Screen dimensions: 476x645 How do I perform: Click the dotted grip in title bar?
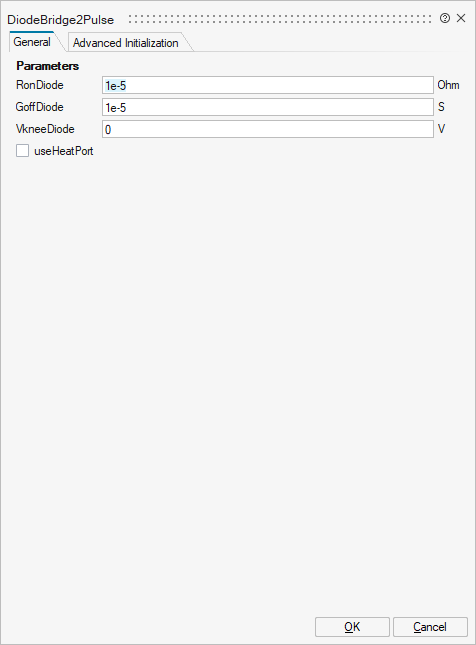(x=280, y=19)
